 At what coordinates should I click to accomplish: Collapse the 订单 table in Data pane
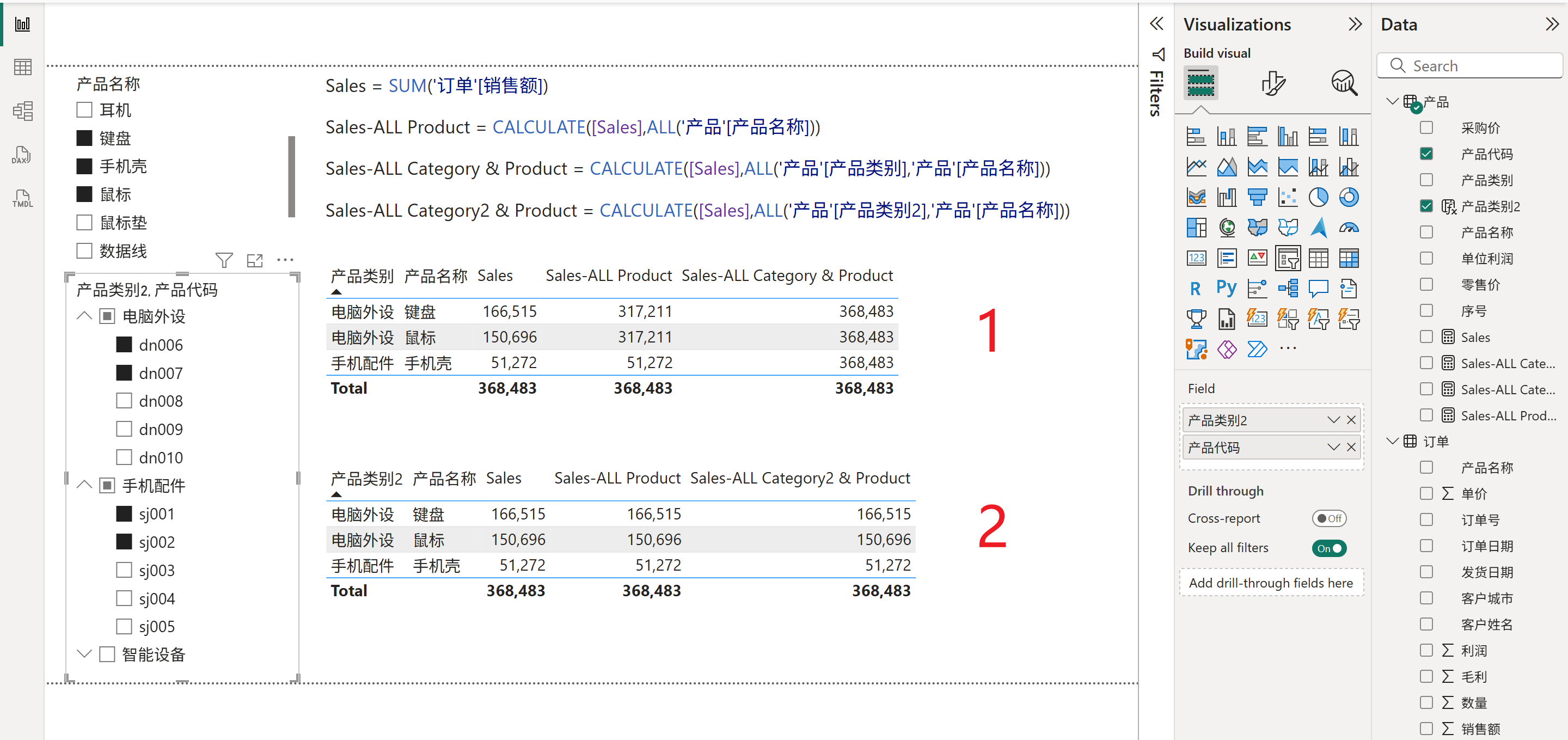point(1392,441)
